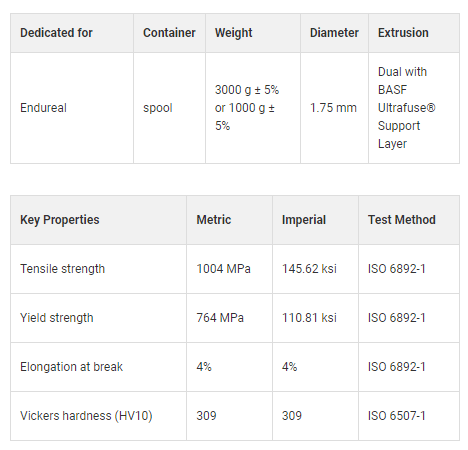Select the 110.81 ksi yield value
468x450 pixels.
(309, 318)
